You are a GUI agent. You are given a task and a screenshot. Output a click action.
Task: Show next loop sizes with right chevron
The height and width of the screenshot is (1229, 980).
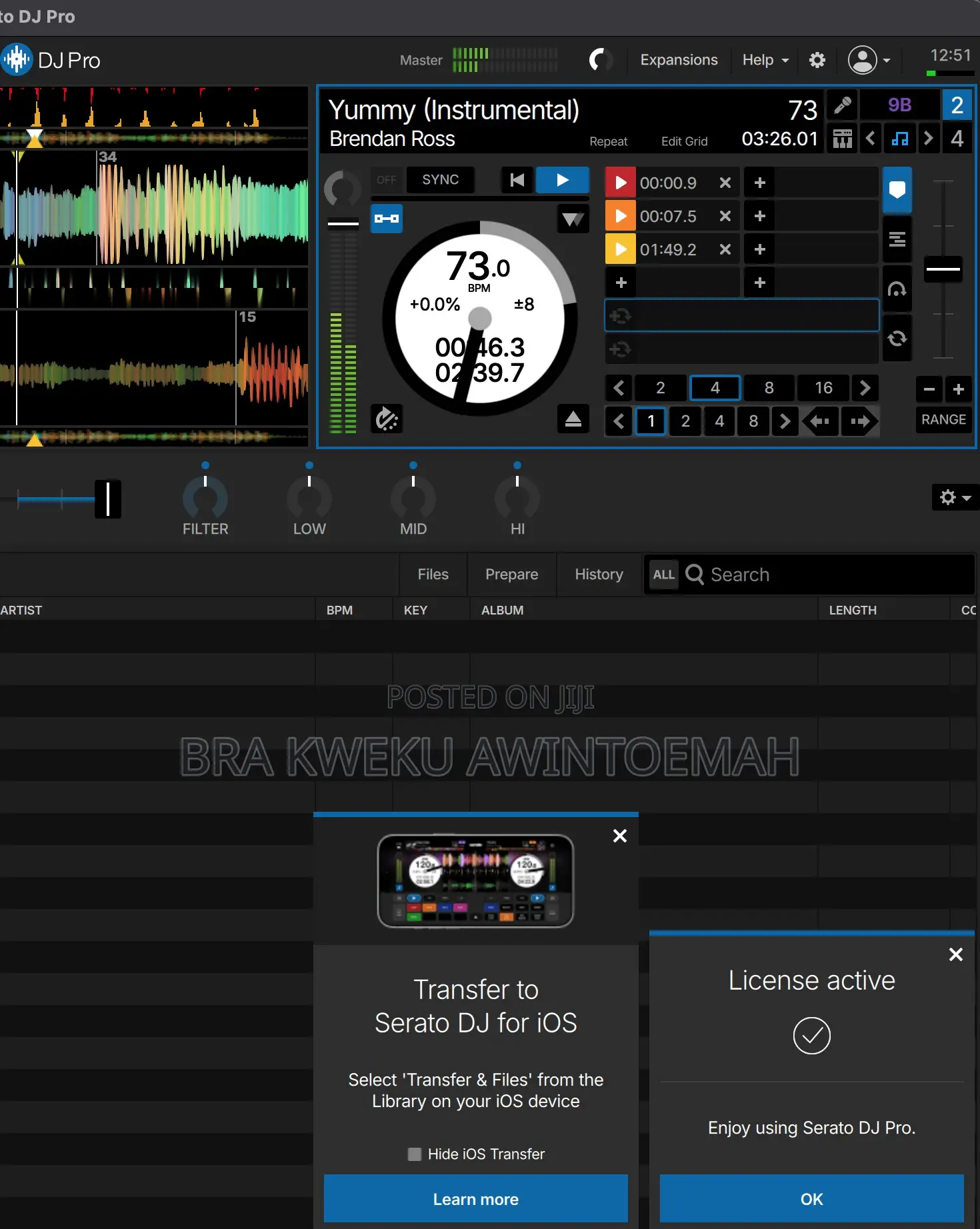pyautogui.click(x=865, y=388)
